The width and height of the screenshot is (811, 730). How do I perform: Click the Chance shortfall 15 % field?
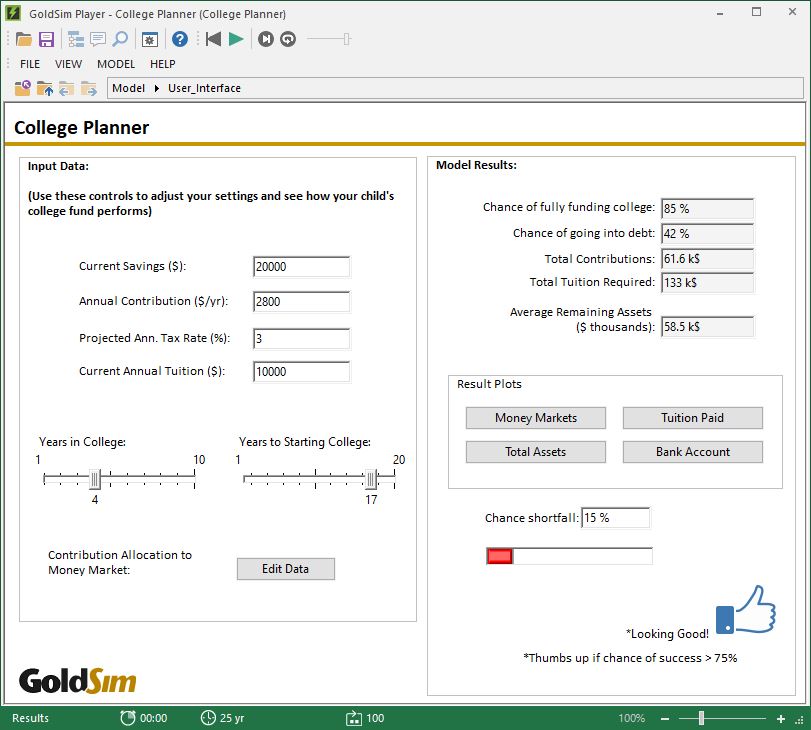click(615, 518)
